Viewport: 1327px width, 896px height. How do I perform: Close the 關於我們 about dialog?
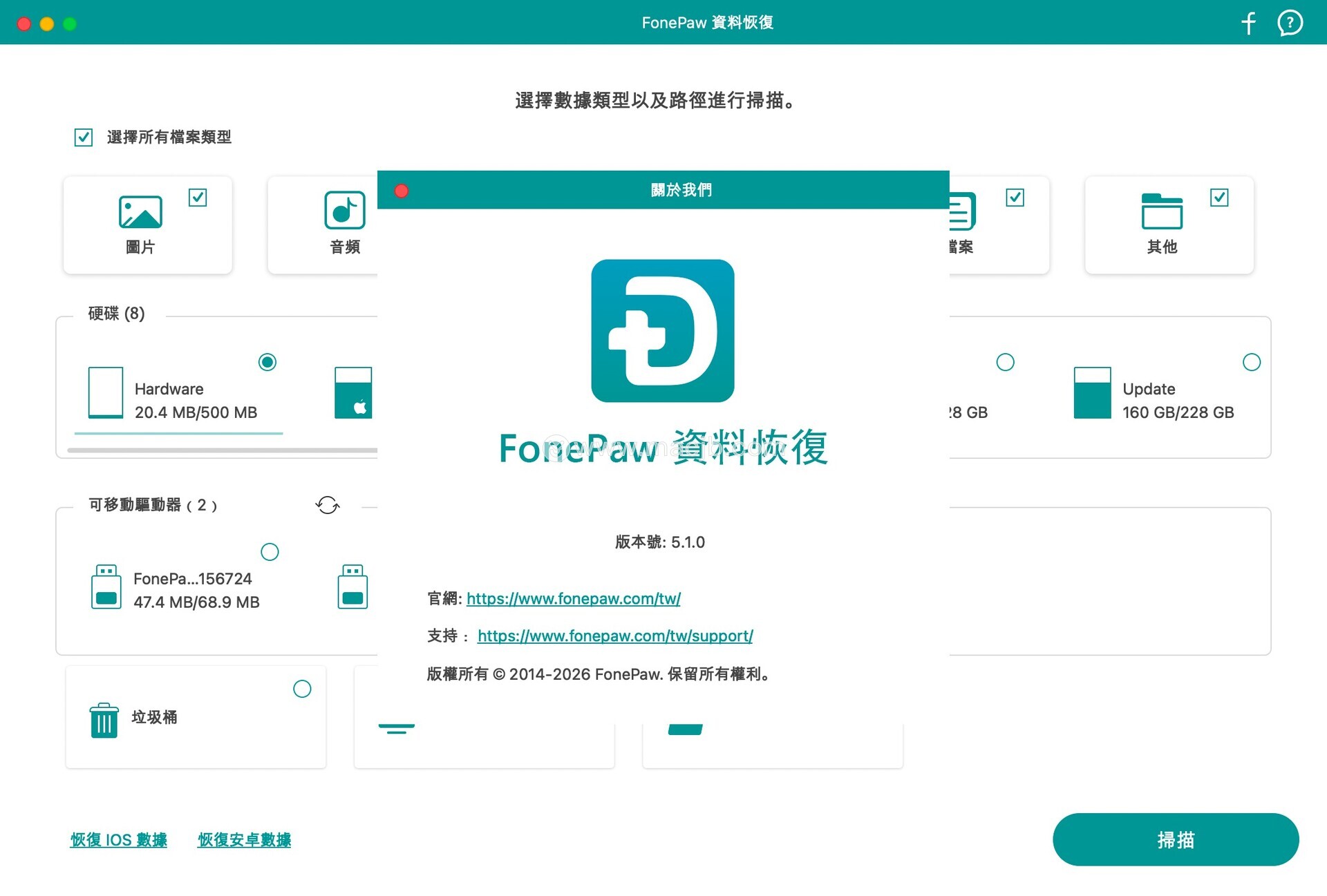click(x=402, y=191)
